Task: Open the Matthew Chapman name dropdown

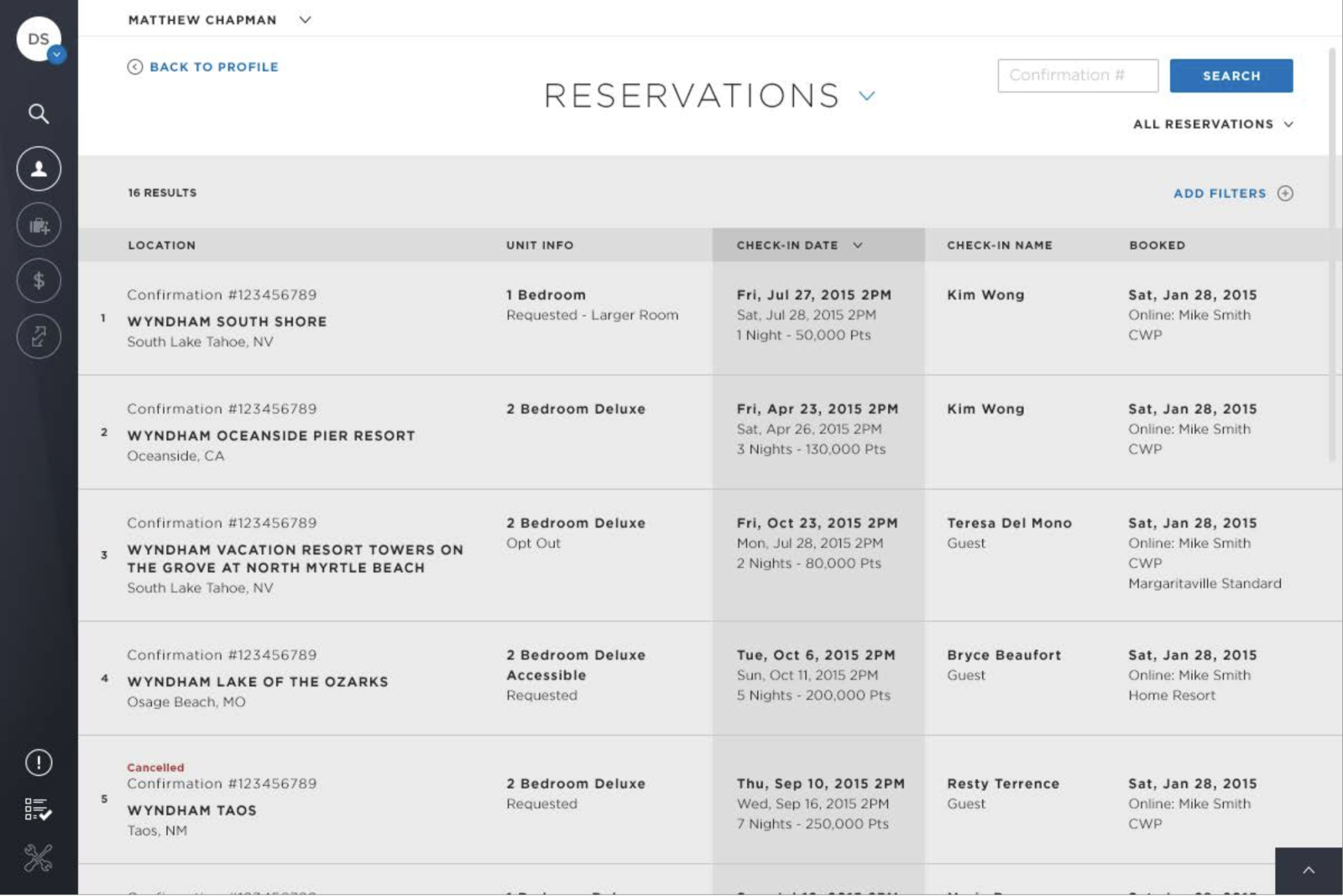Action: [x=304, y=19]
